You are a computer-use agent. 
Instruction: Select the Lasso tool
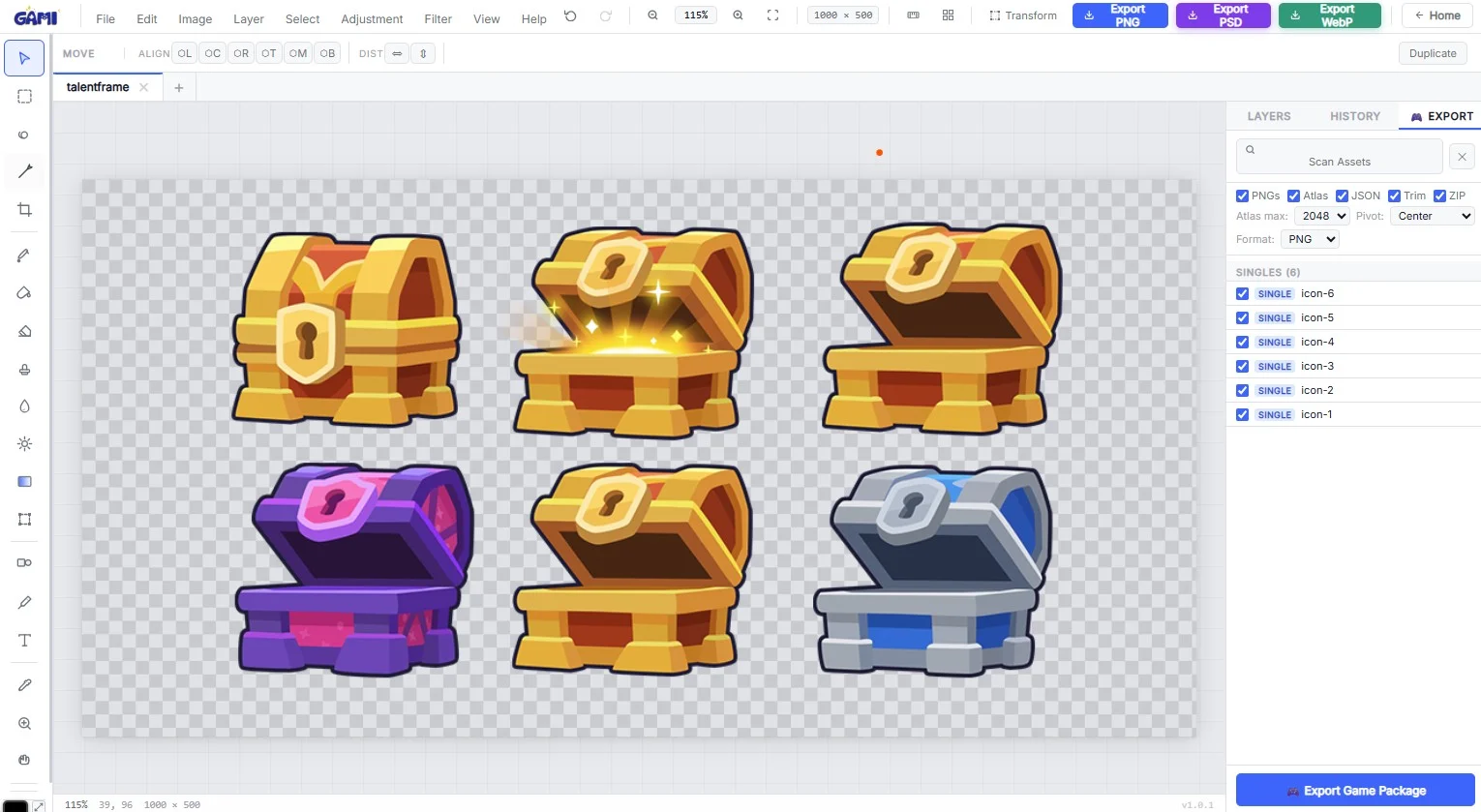(x=23, y=135)
